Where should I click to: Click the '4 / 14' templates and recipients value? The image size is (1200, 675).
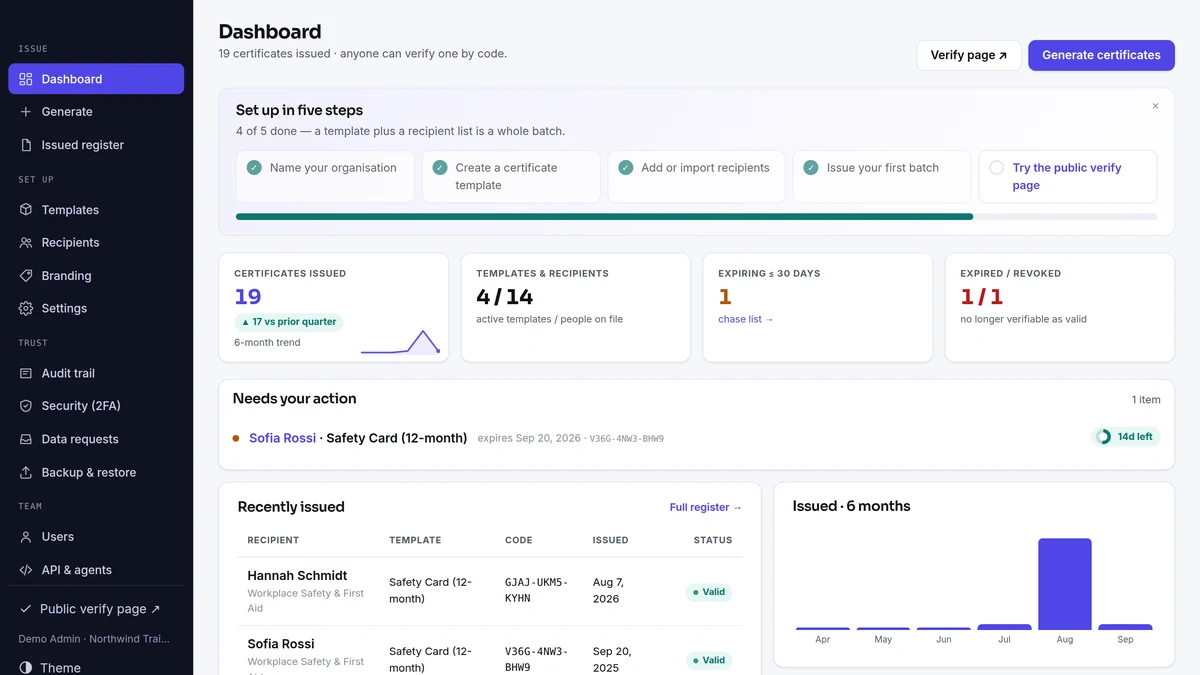click(x=504, y=297)
